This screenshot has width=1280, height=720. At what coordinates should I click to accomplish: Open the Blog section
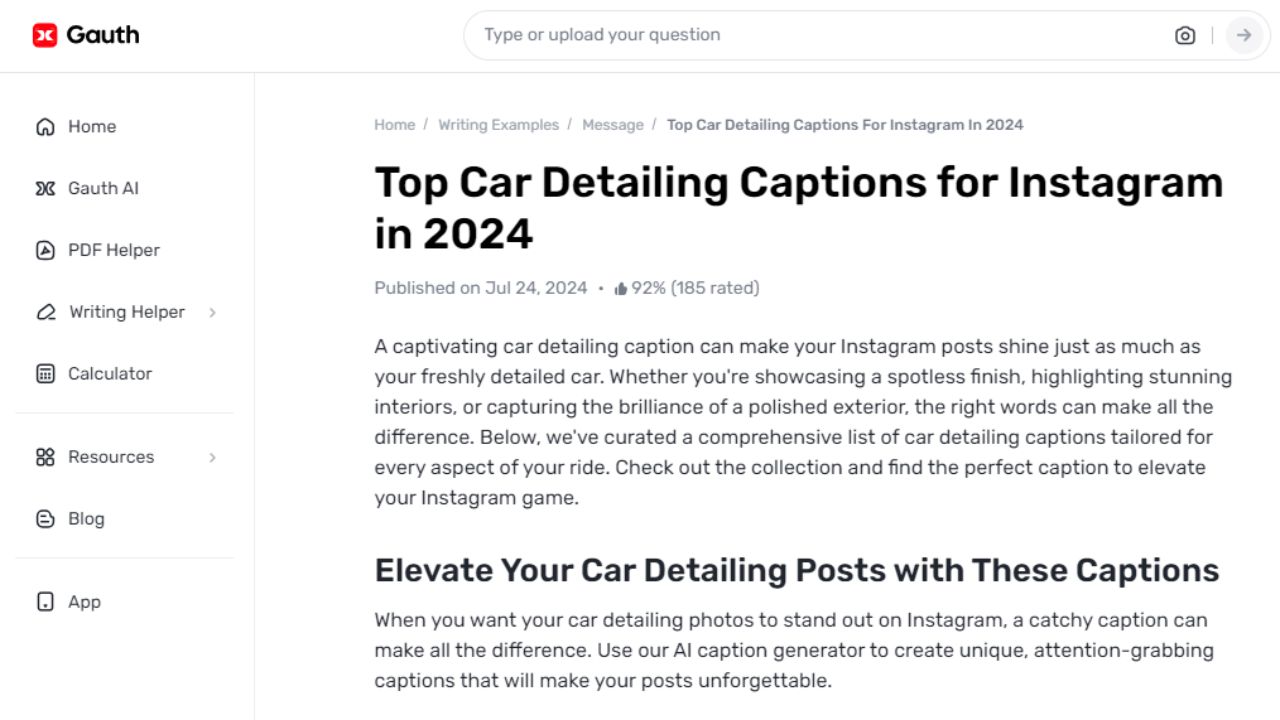[86, 519]
